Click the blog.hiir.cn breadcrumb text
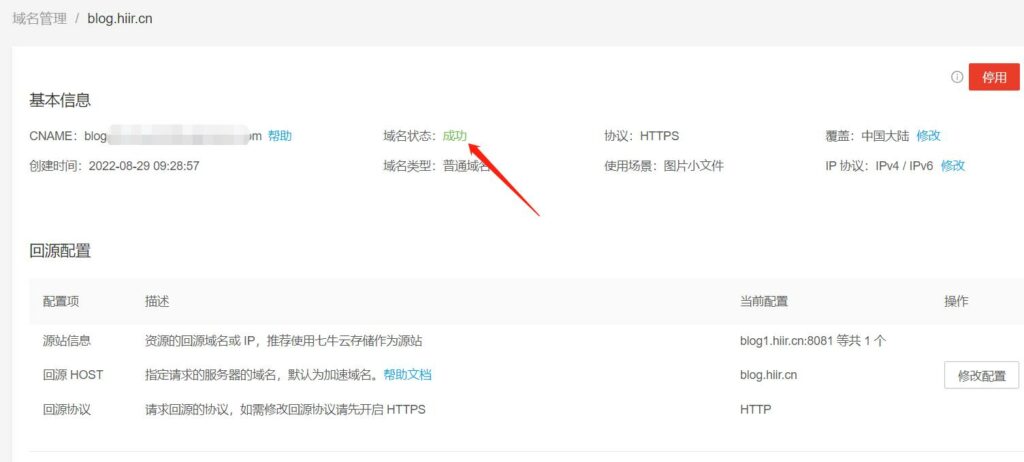This screenshot has width=1024, height=462. 120,18
